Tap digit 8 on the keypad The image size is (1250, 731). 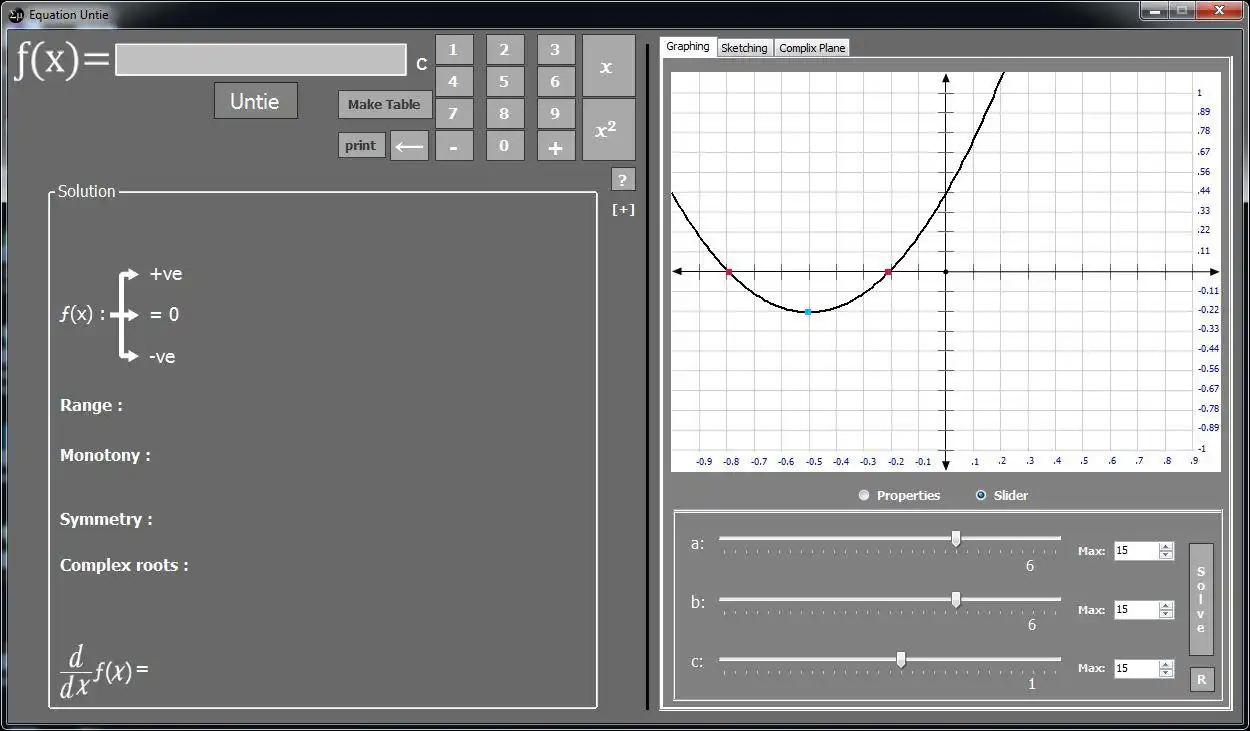[504, 114]
